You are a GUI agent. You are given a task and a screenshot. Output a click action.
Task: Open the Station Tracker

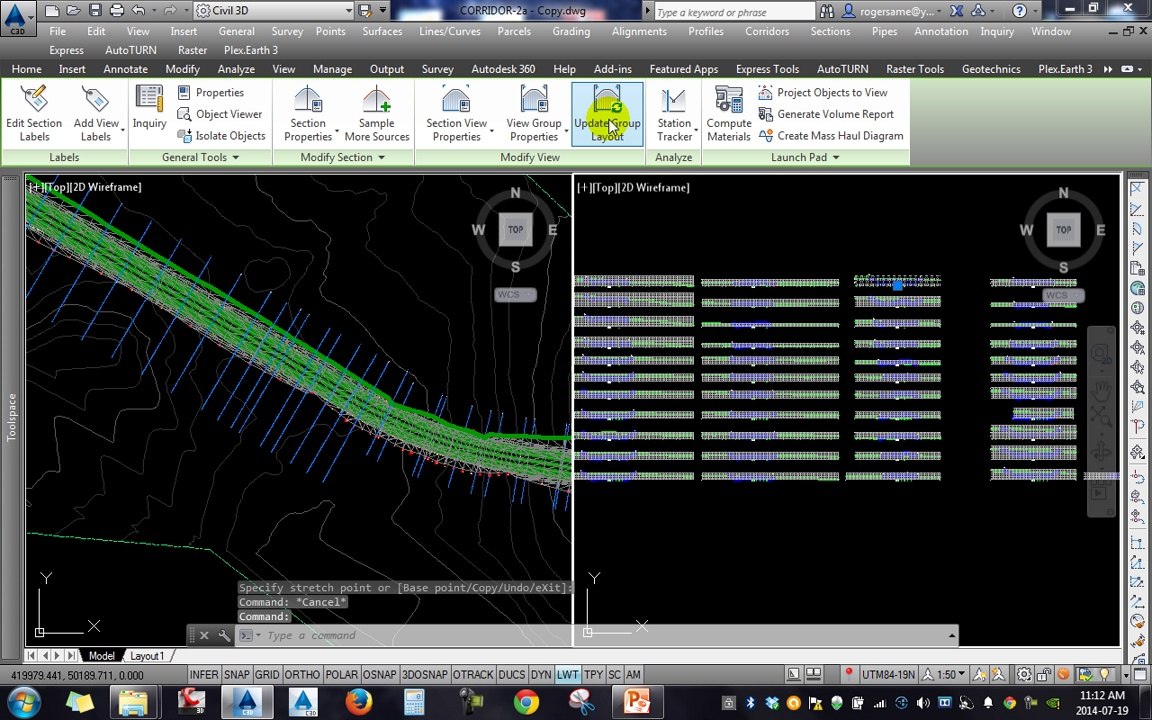[x=674, y=114]
